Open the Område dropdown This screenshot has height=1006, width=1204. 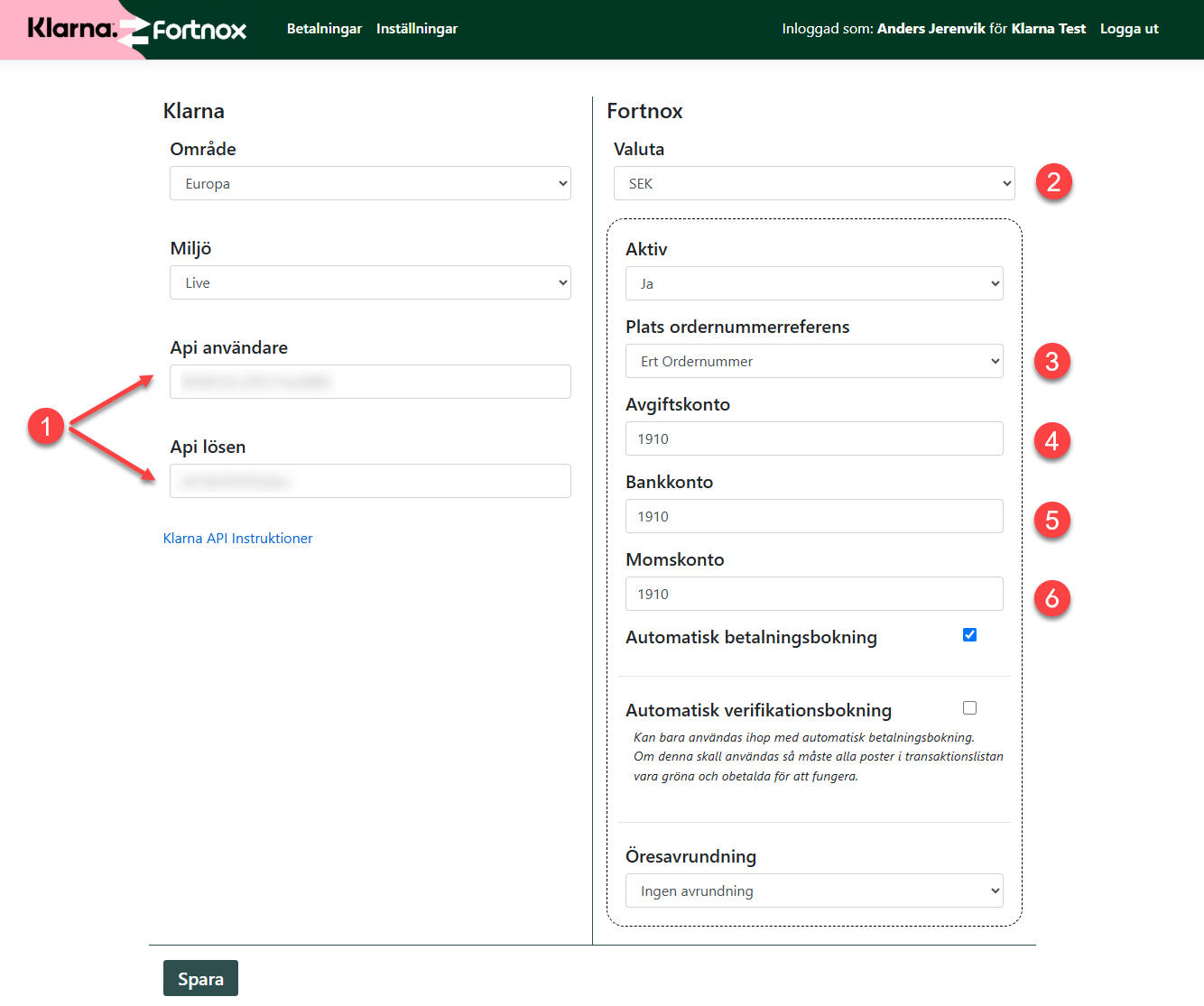(x=370, y=183)
